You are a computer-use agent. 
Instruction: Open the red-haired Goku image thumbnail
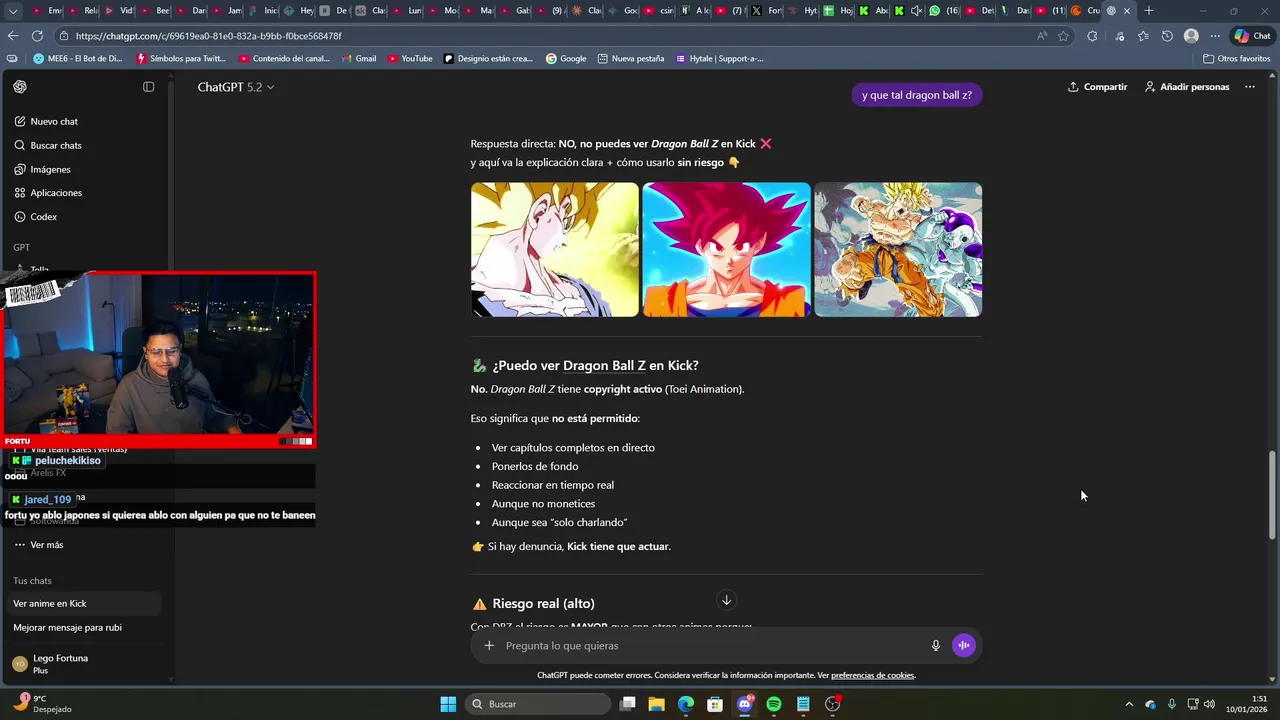726,249
